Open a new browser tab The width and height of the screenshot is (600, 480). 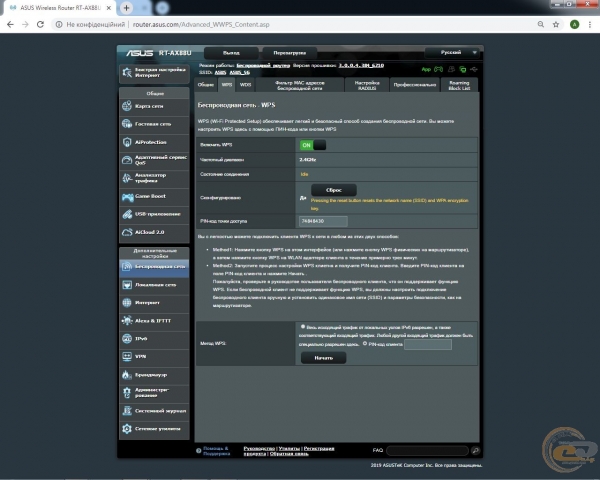click(x=126, y=8)
